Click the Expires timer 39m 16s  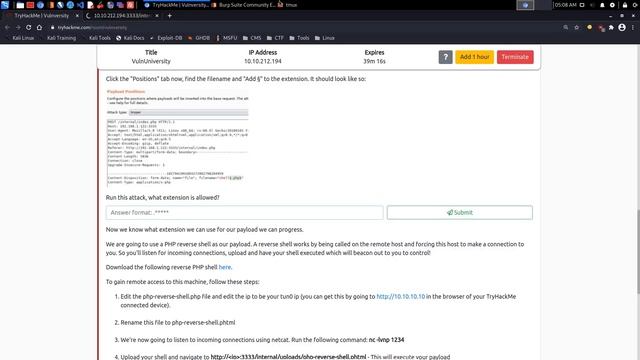(374, 61)
